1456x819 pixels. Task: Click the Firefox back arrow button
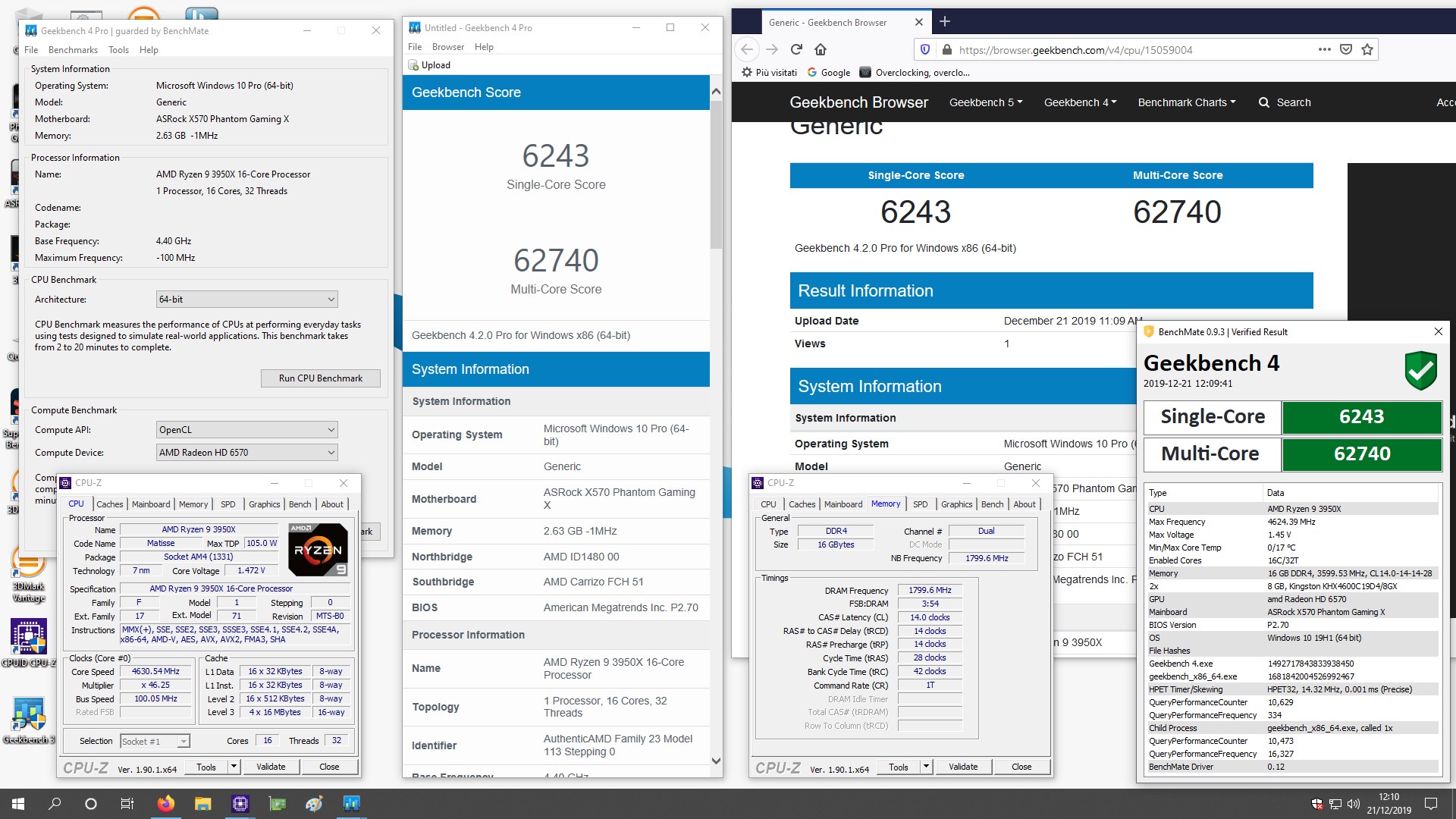coord(747,49)
